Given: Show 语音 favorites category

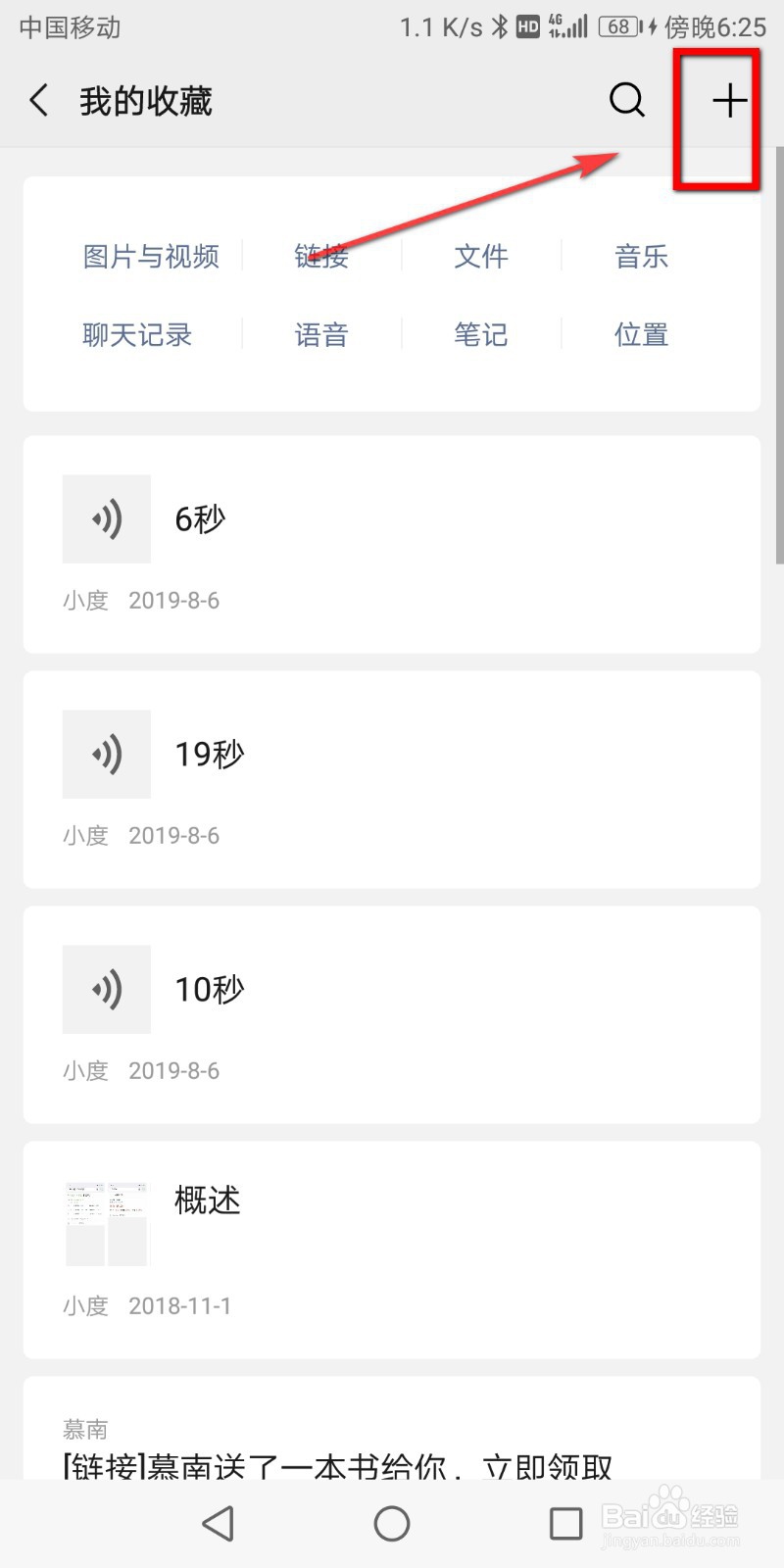Looking at the screenshot, I should click(321, 335).
